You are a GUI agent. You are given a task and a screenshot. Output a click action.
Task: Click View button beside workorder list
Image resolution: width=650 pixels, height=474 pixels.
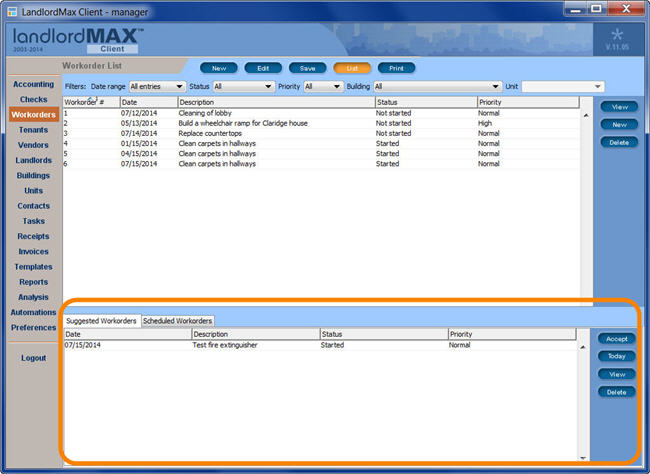click(x=619, y=107)
